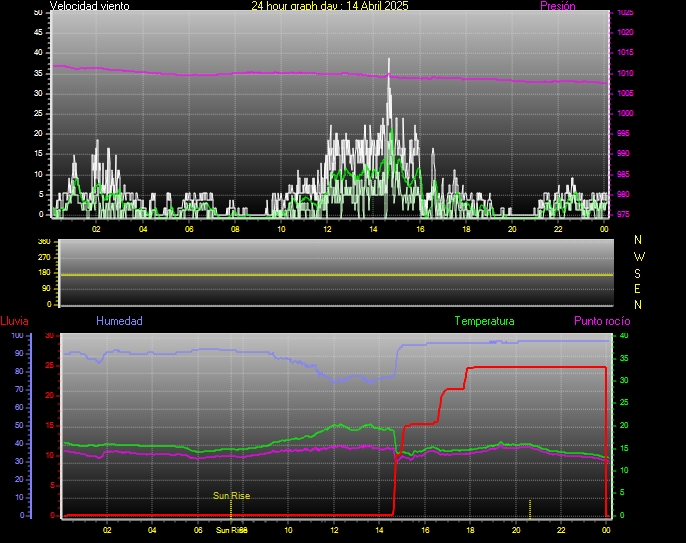
Task: Click the magenta "Punto rocío" legend label
Action: pos(602,321)
